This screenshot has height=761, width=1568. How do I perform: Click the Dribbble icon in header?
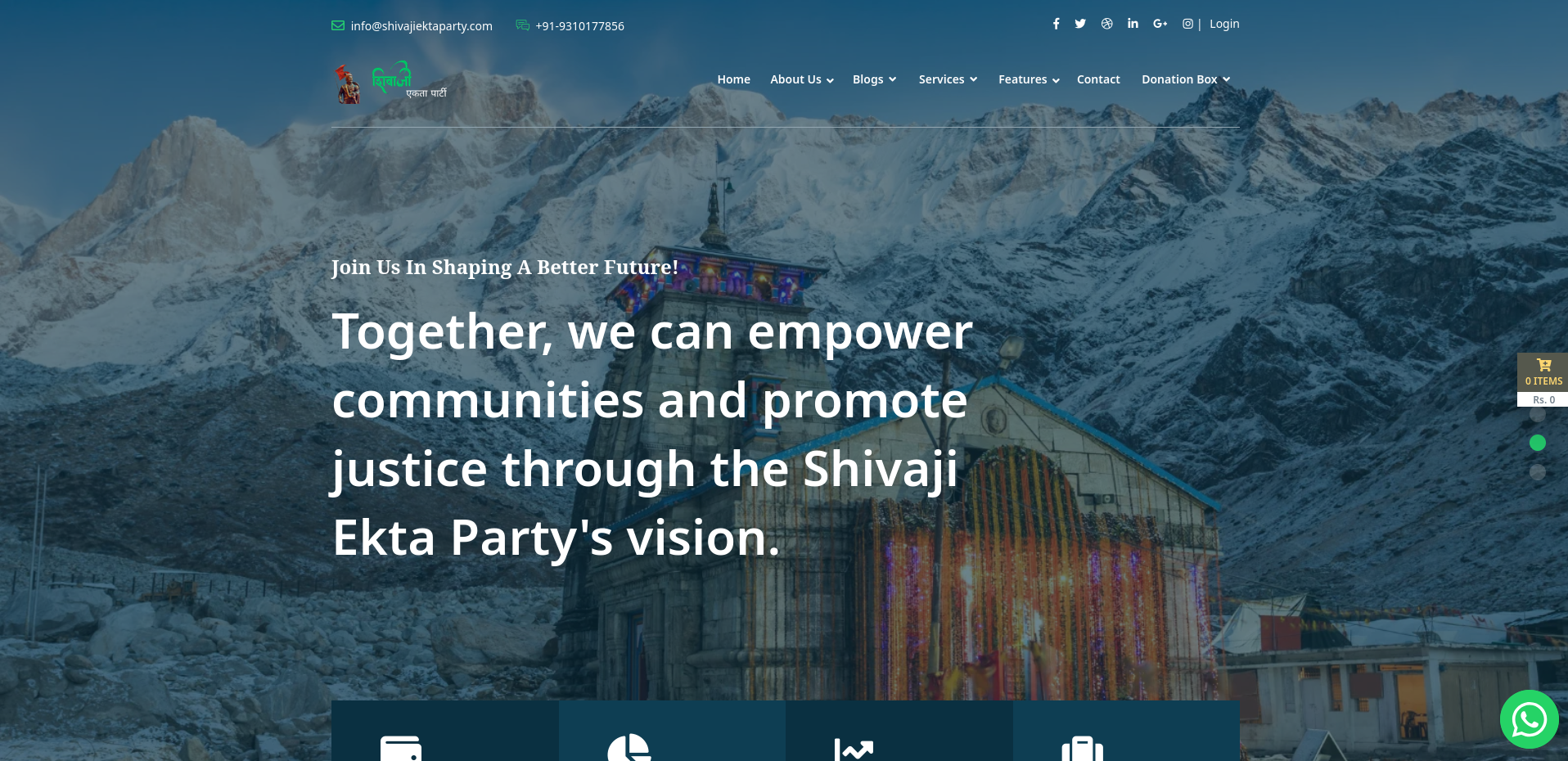pyautogui.click(x=1106, y=24)
